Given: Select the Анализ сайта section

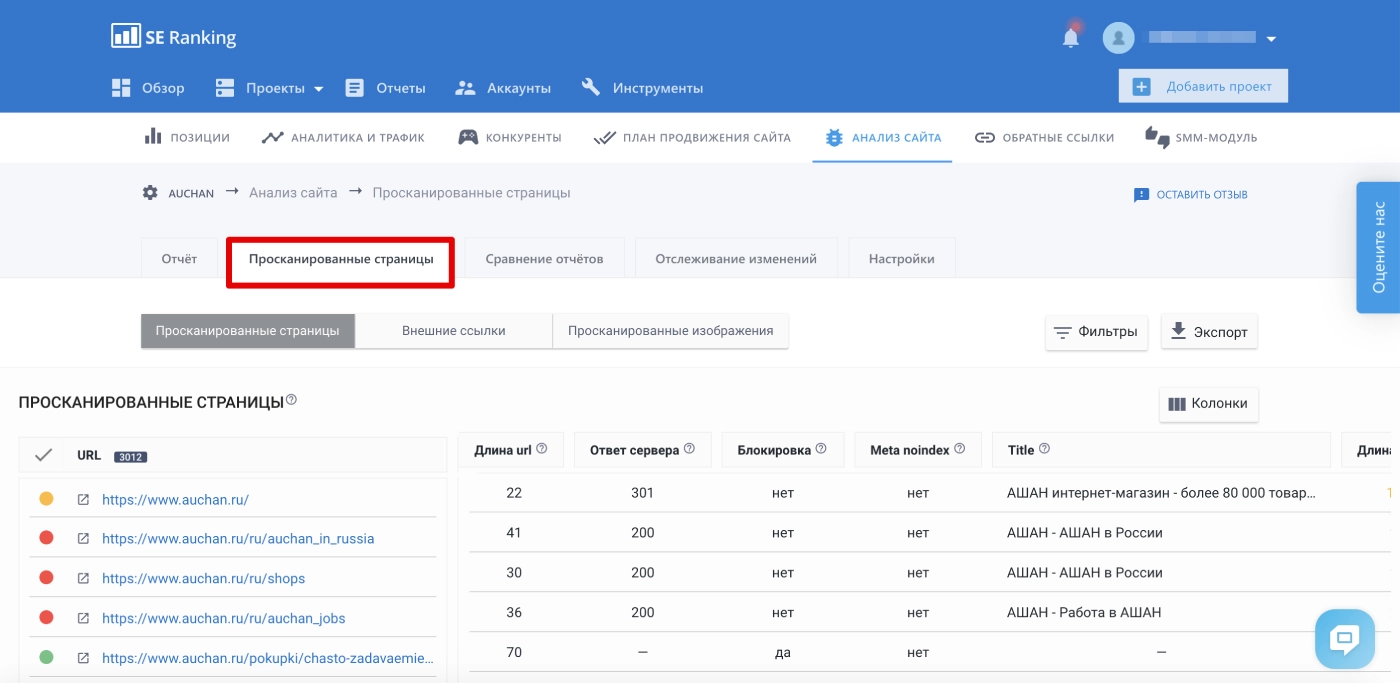Looking at the screenshot, I should click(883, 137).
